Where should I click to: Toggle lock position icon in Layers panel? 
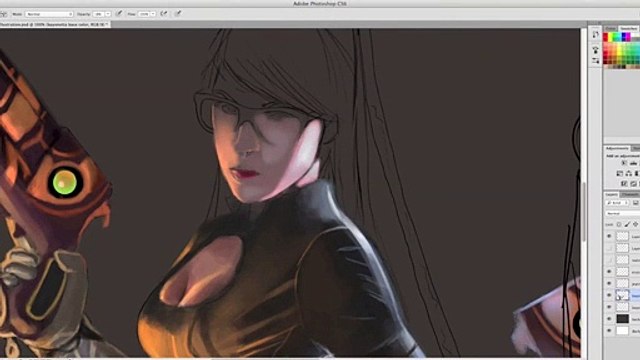pos(636,224)
